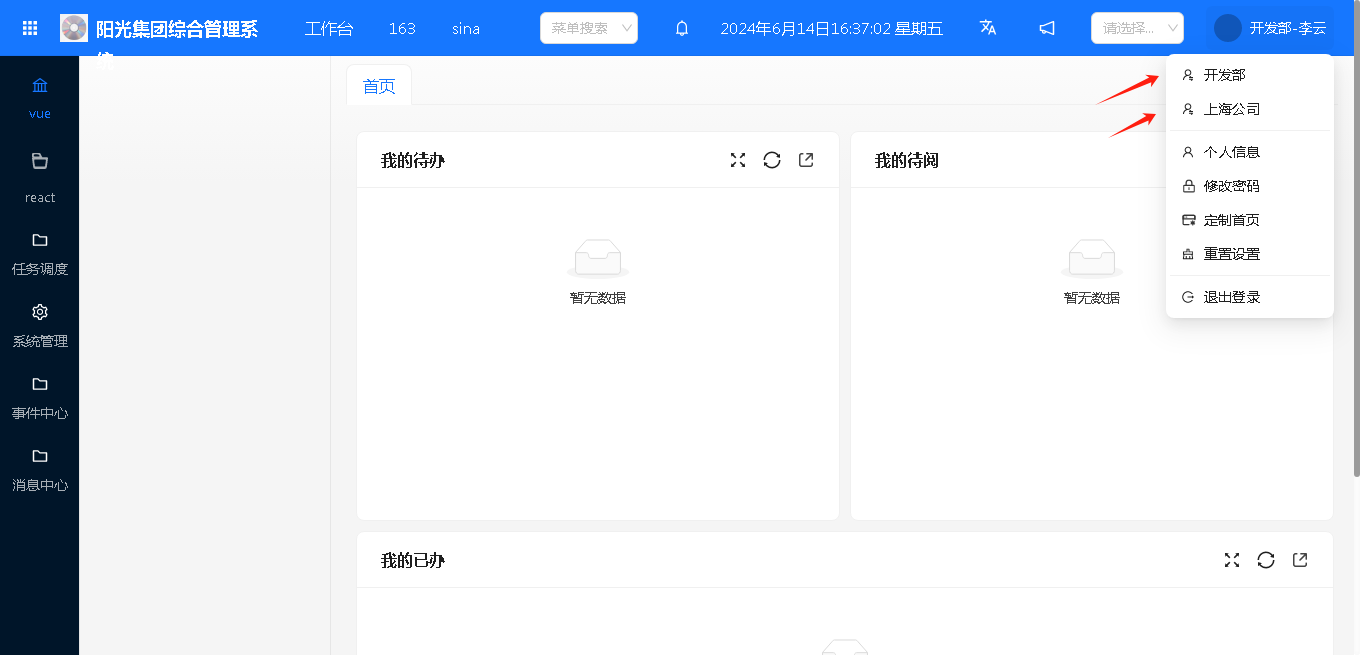The height and width of the screenshot is (655, 1360).
Task: Switch to the 首页 tab
Action: click(x=379, y=86)
